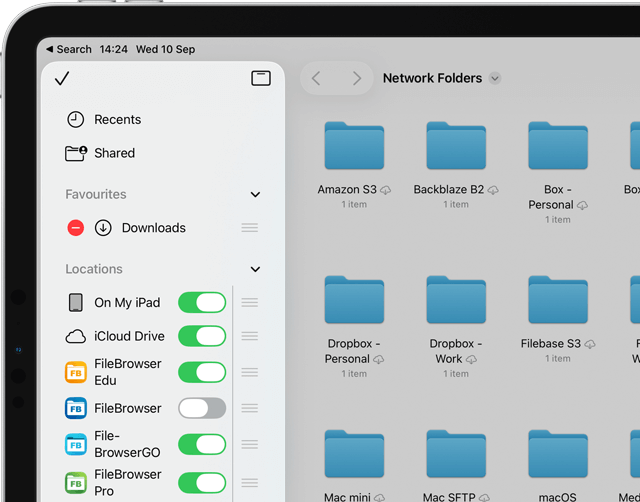Turn off the iCloud Drive toggle

[x=202, y=336]
